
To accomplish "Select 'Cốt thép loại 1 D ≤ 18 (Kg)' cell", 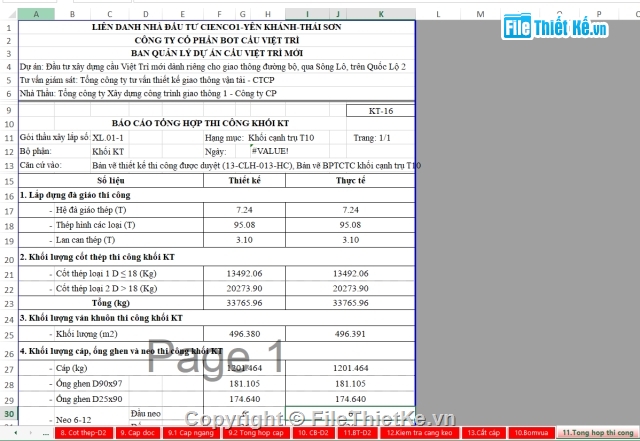I will pos(106,274).
